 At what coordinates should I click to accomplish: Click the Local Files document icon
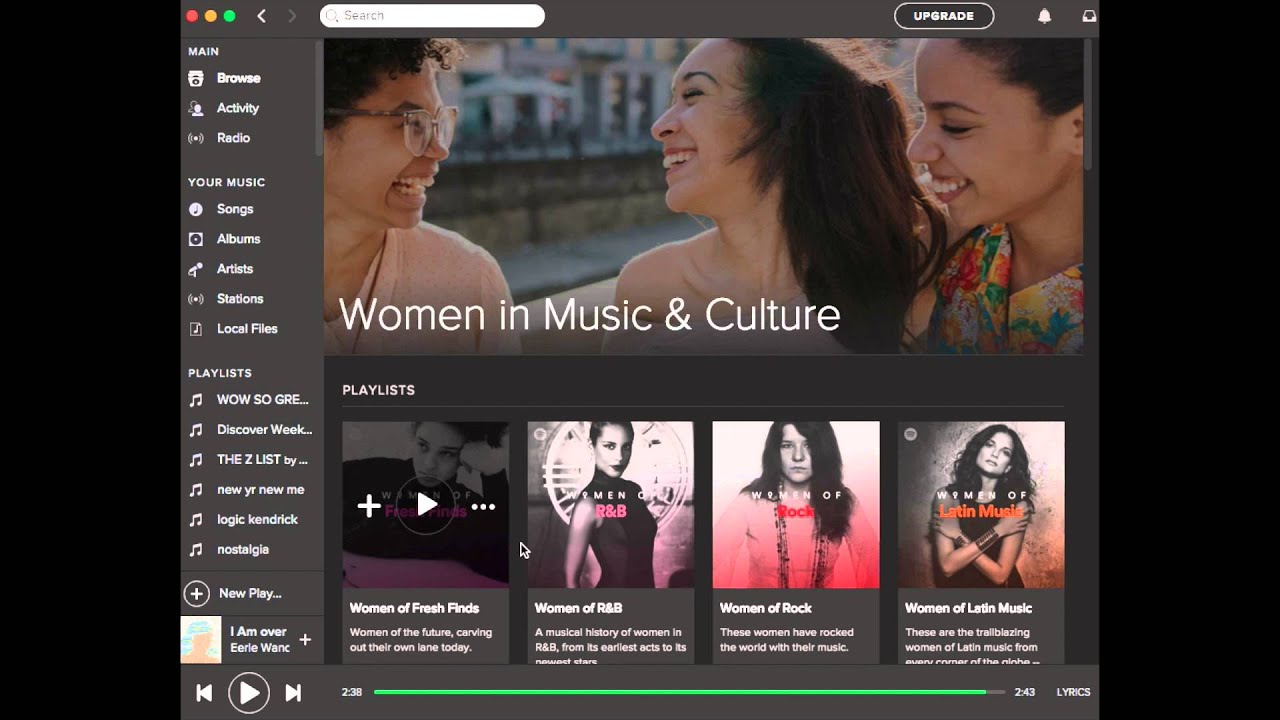coord(196,329)
